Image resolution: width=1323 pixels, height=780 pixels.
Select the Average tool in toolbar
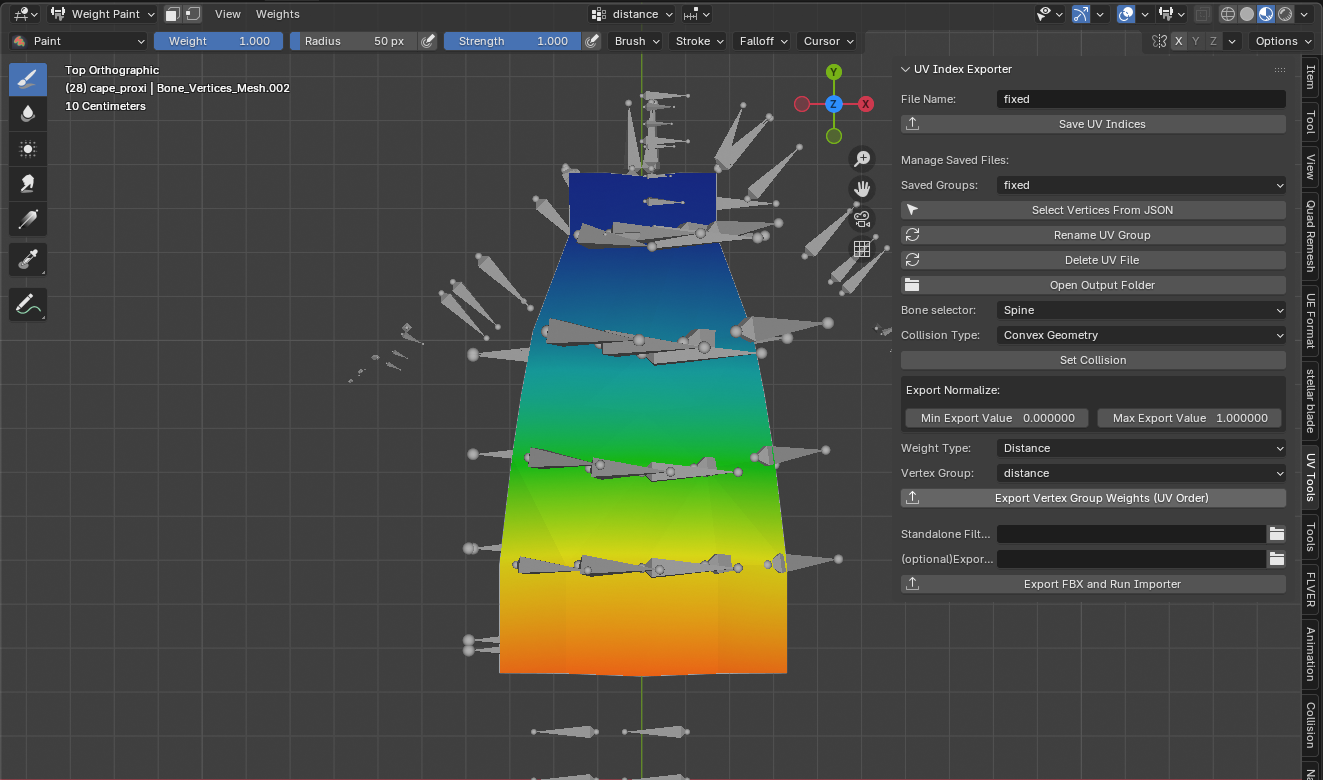click(x=28, y=148)
